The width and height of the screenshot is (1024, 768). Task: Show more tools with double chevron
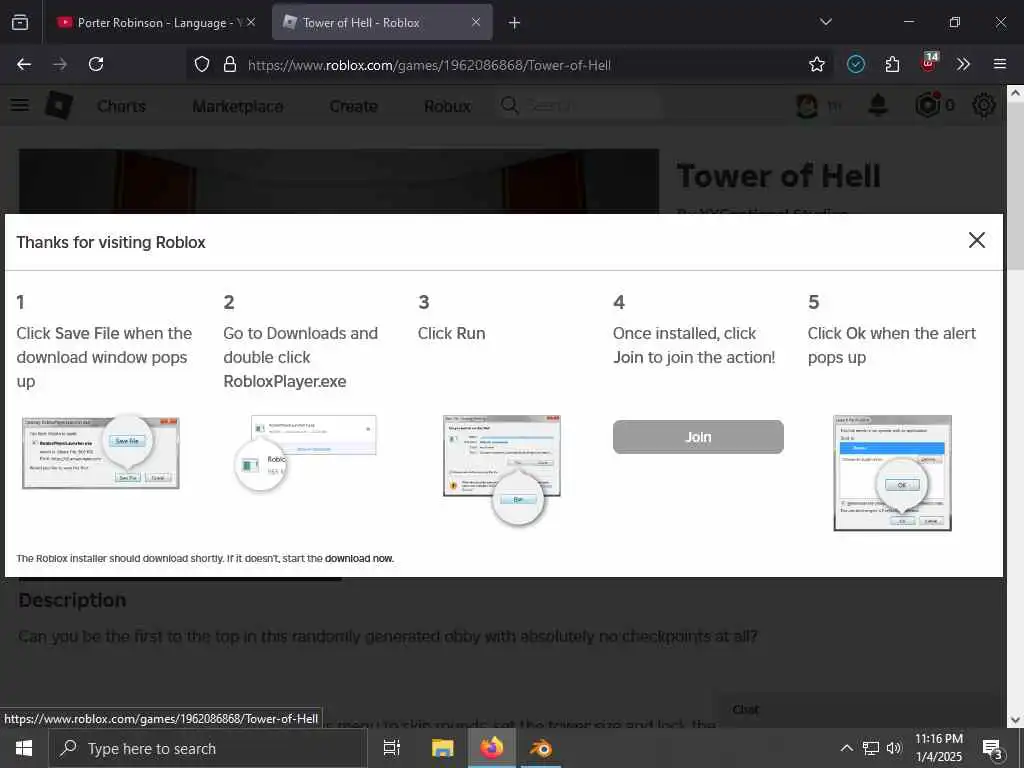tap(963, 64)
